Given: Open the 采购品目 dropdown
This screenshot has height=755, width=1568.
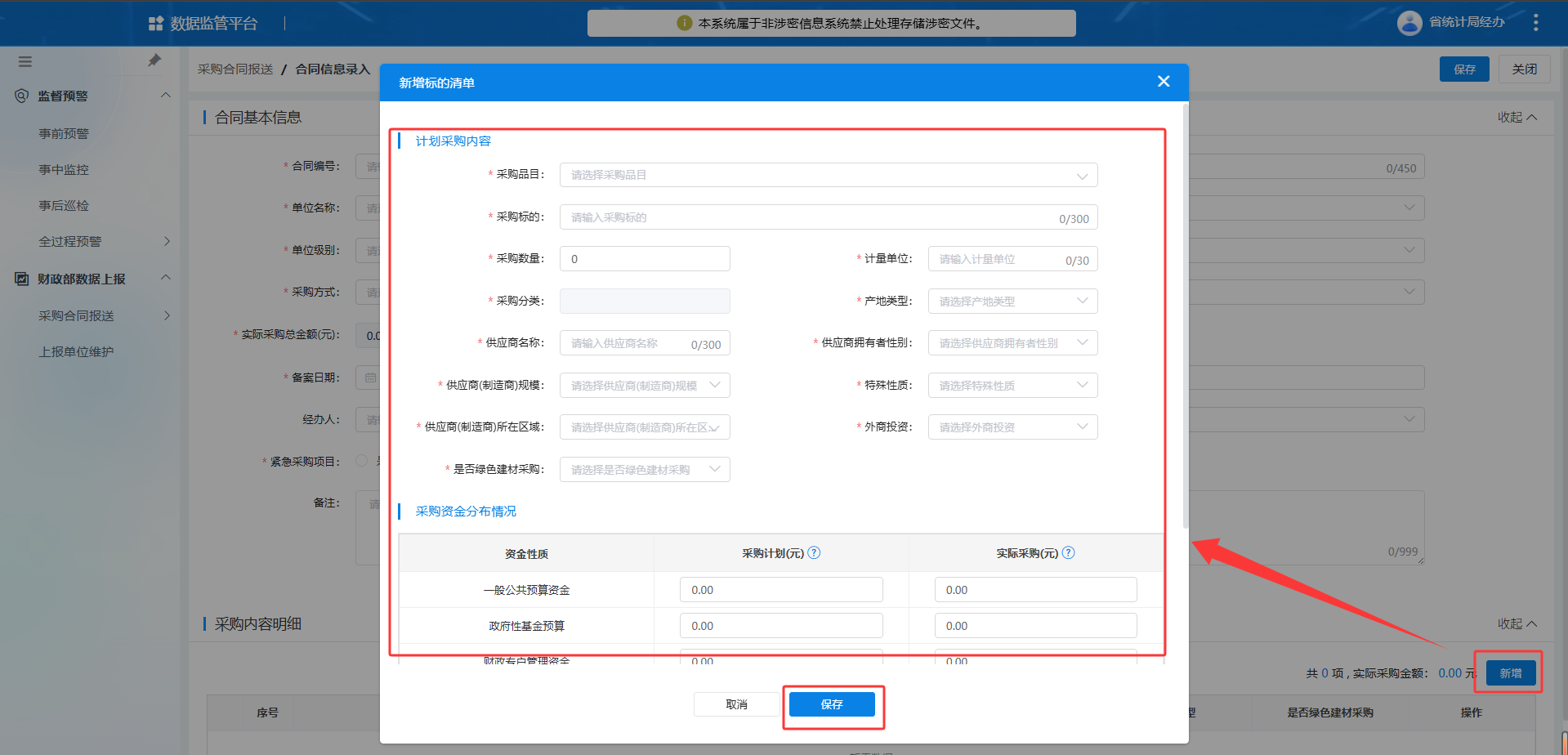Looking at the screenshot, I should (828, 176).
